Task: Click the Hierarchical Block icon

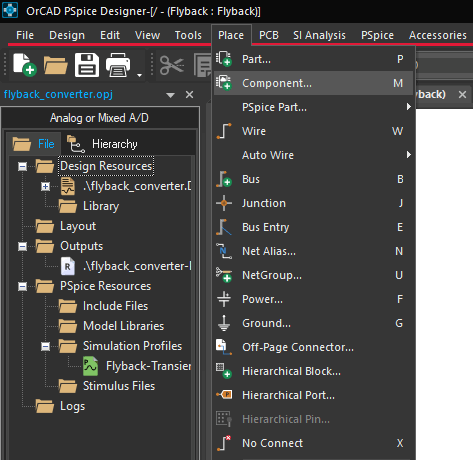Action: point(224,371)
